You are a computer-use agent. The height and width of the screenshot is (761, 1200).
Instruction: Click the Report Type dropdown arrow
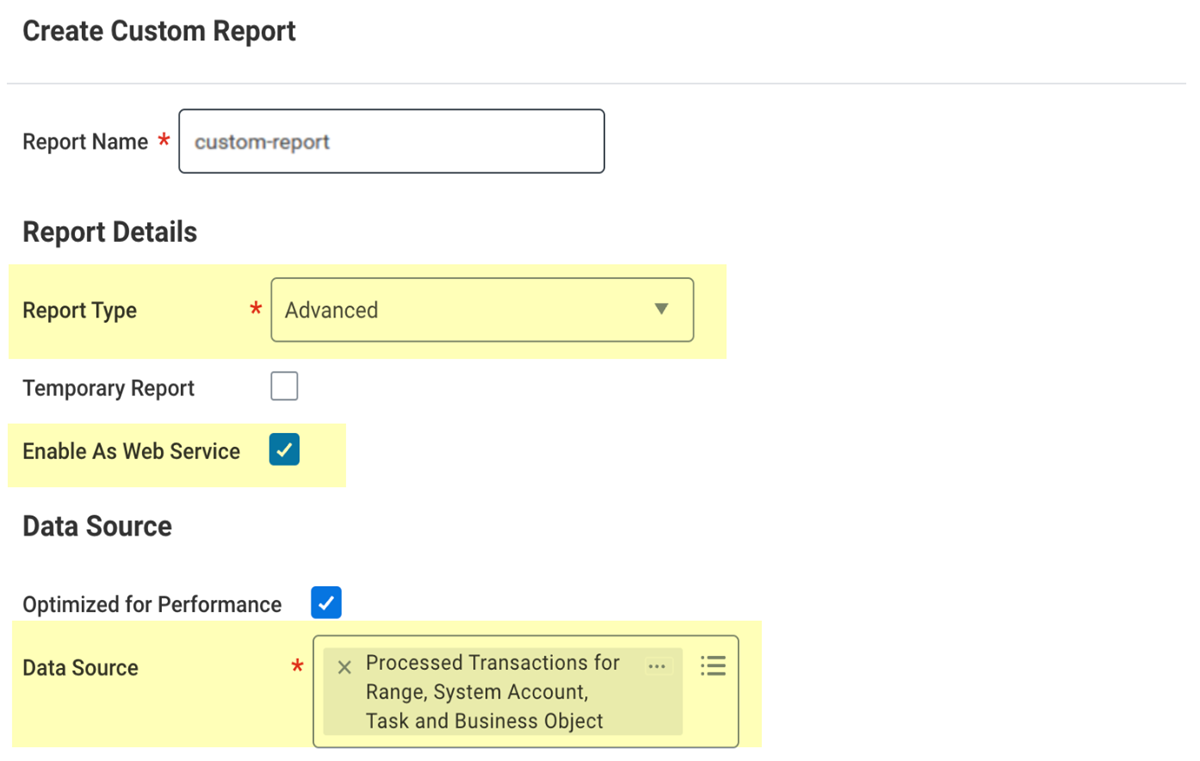coord(661,310)
